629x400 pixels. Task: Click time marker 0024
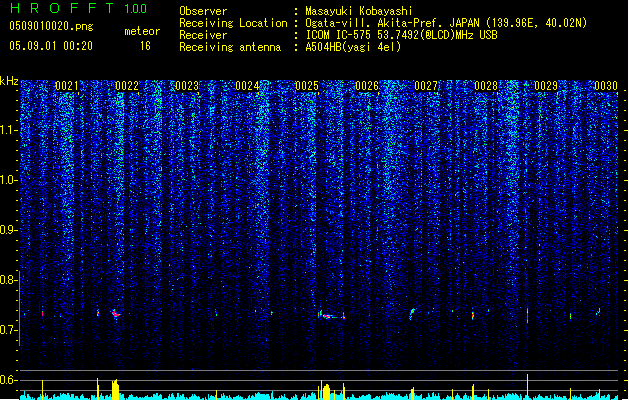247,86
